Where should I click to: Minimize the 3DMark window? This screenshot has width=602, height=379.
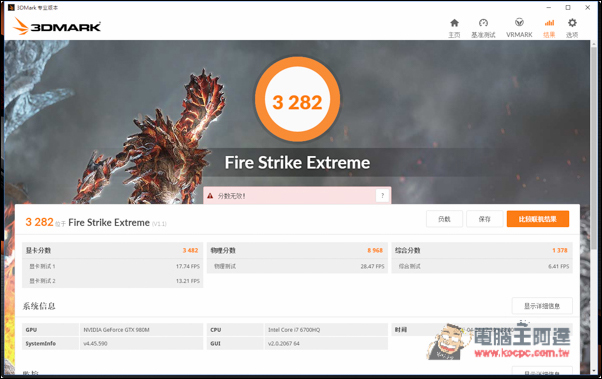(x=549, y=7)
